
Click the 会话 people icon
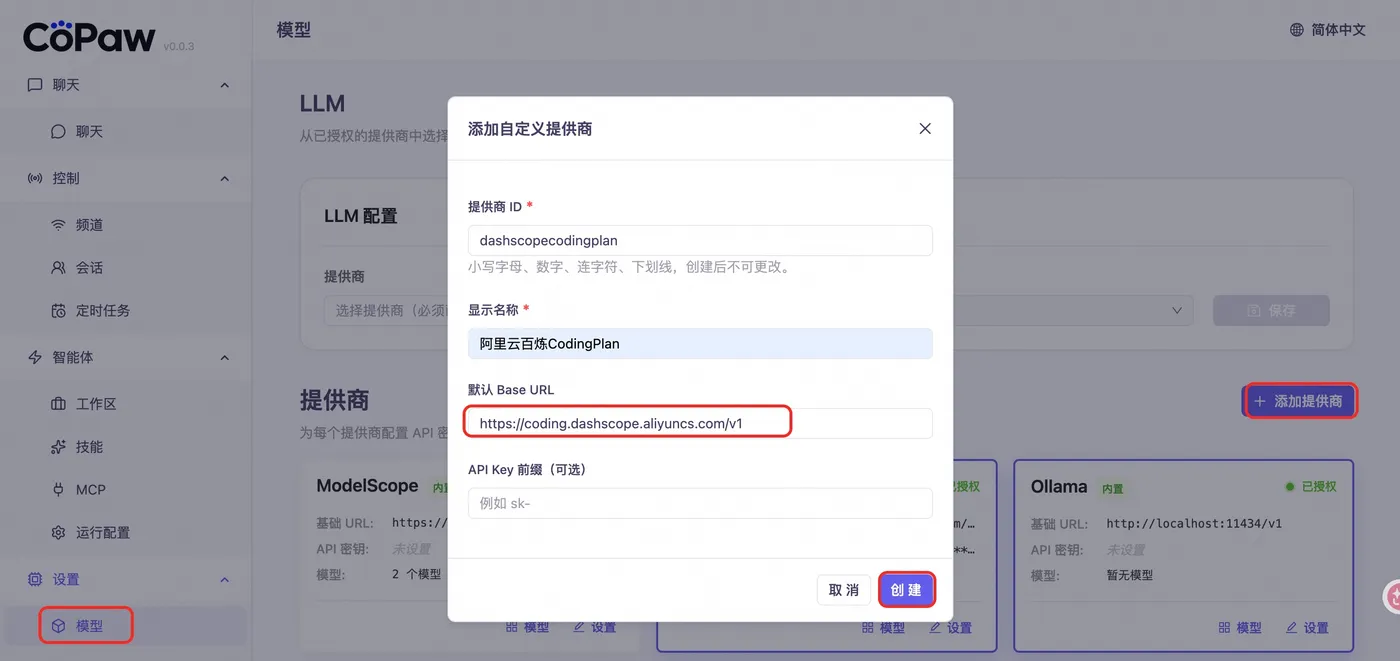(x=58, y=268)
